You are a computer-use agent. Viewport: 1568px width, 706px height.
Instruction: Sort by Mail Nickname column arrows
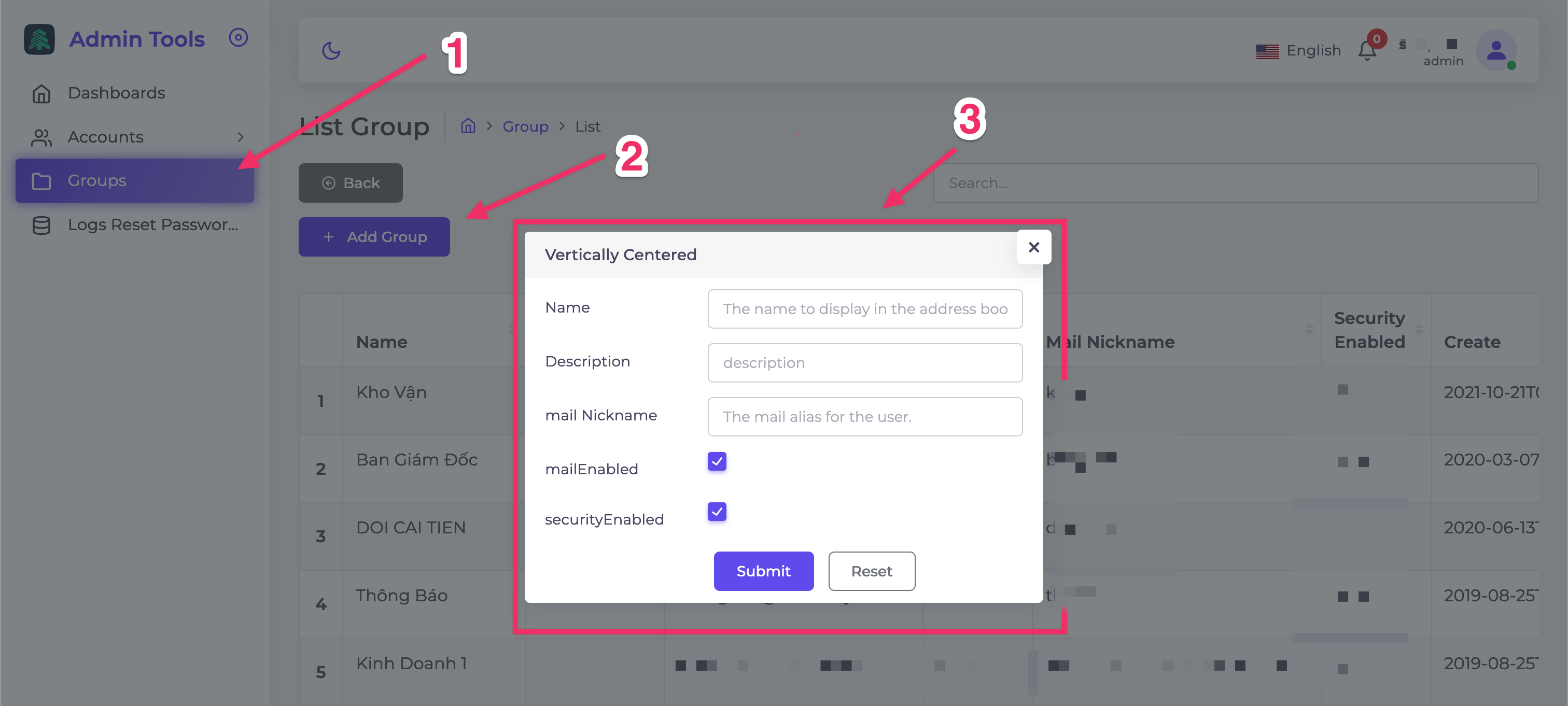[1309, 329]
